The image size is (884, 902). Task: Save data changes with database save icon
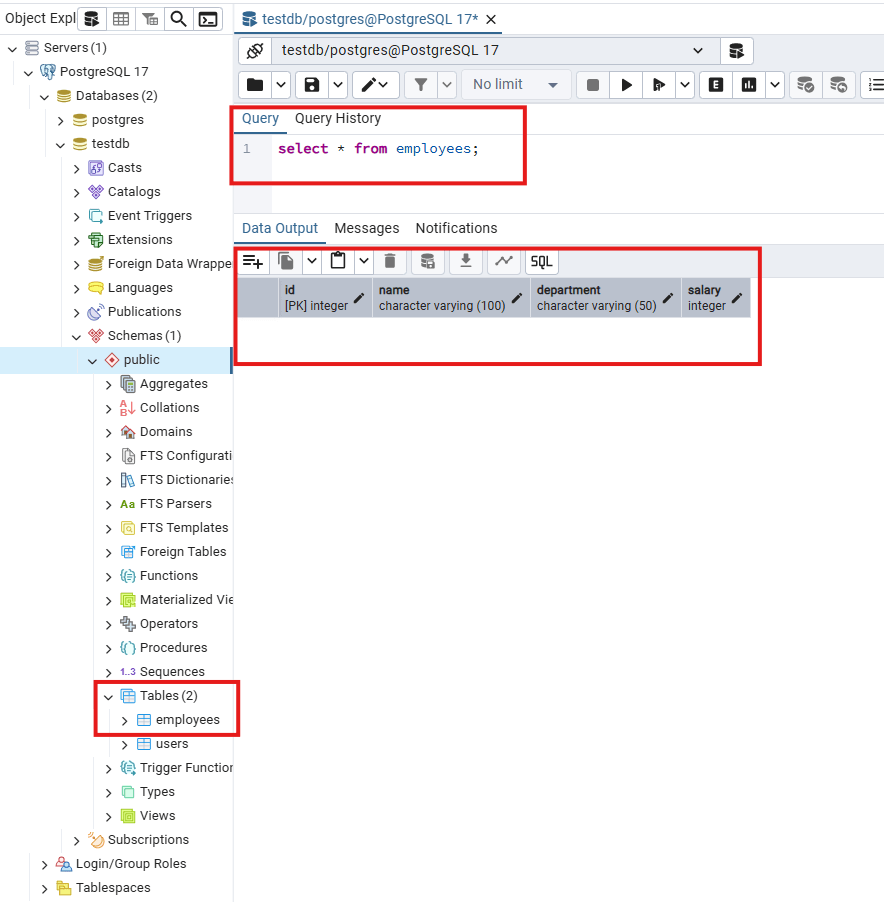(x=427, y=262)
